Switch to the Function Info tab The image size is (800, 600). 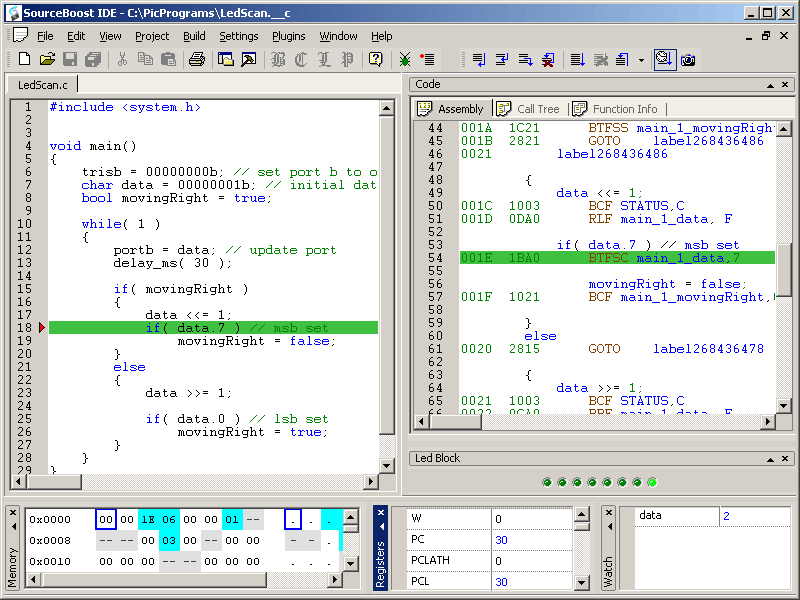click(x=615, y=109)
